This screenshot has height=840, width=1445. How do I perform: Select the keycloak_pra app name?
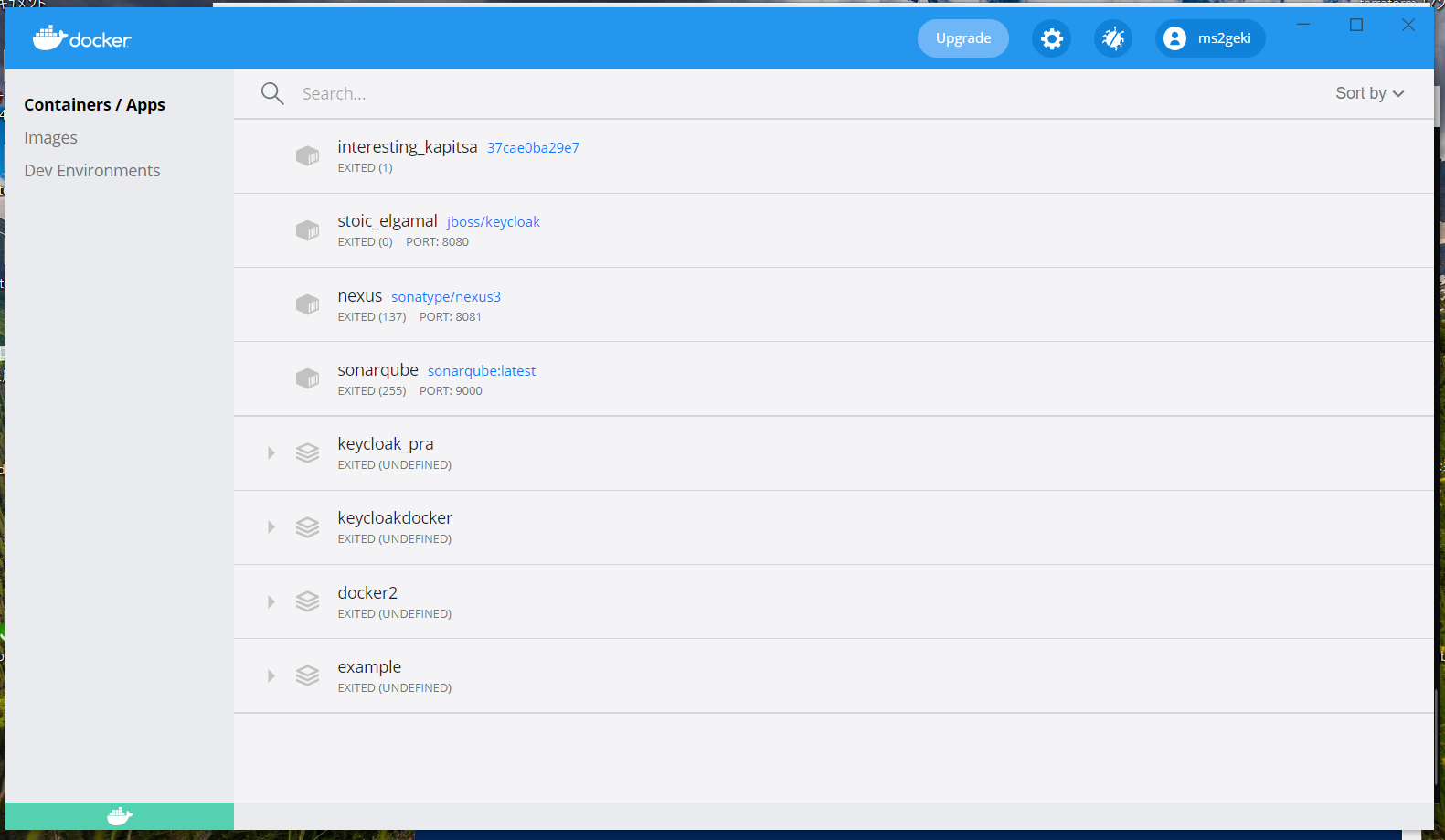(386, 444)
